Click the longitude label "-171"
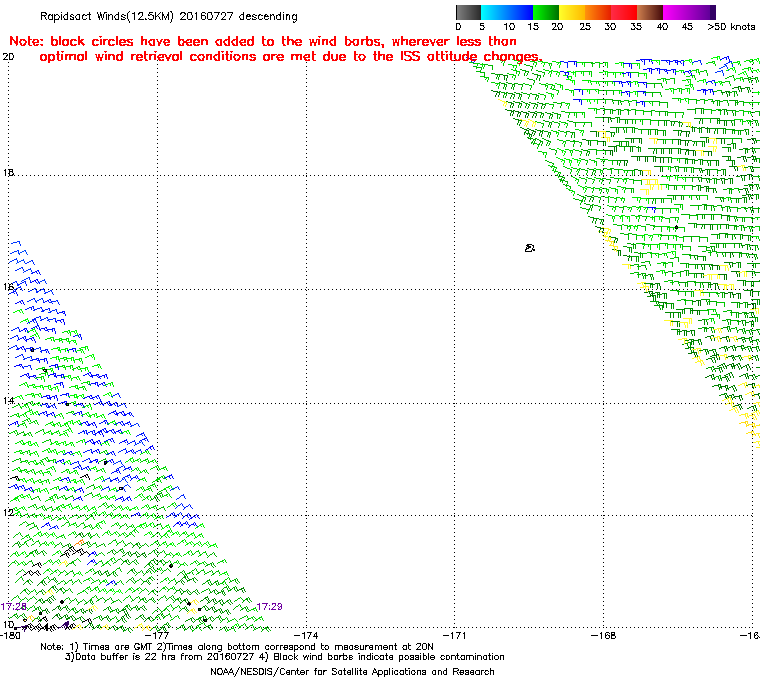The width and height of the screenshot is (760, 688). coord(455,635)
